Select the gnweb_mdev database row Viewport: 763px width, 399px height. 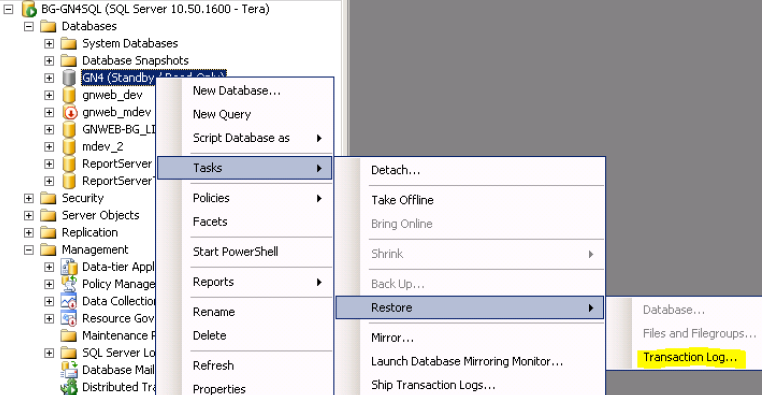tap(116, 112)
